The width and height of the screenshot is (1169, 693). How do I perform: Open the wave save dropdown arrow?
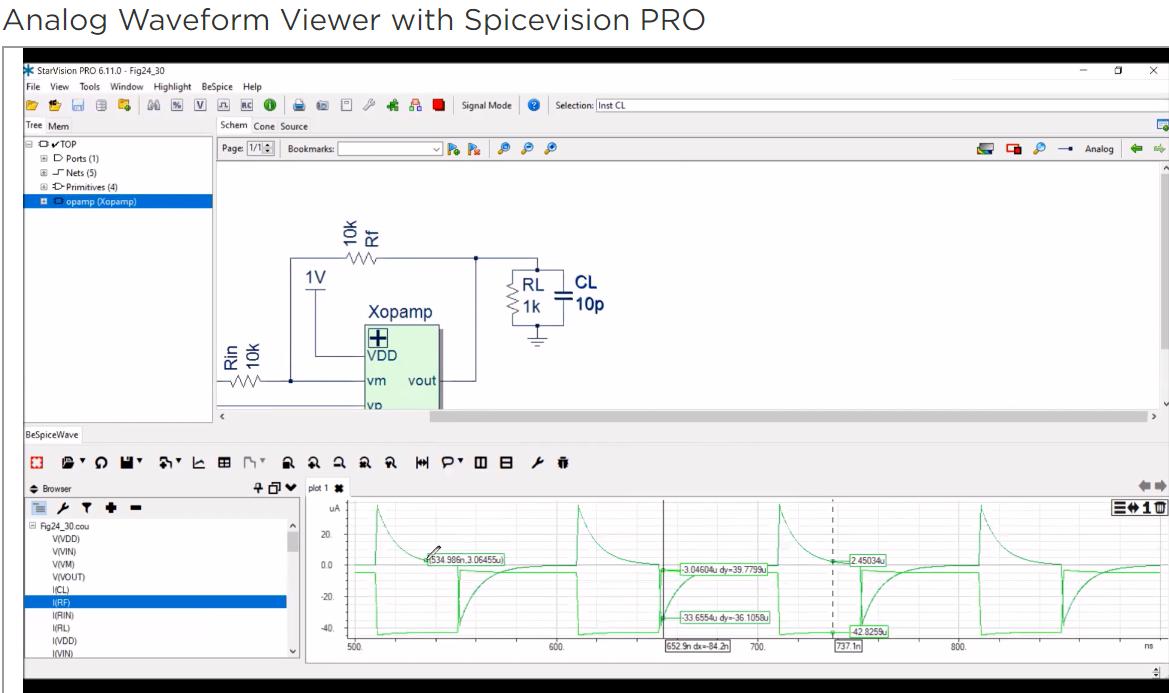pyautogui.click(x=139, y=461)
